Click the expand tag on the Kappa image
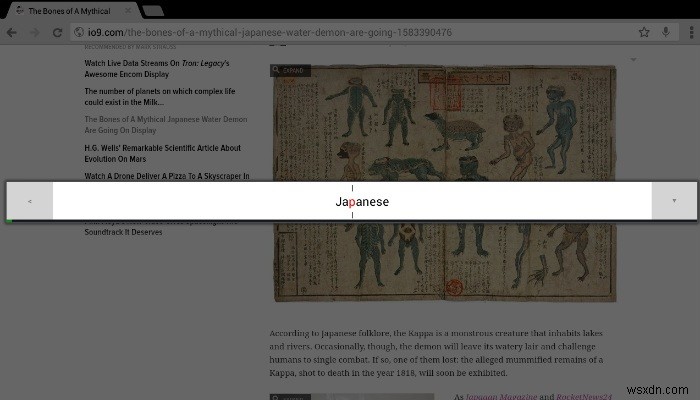Screen dimensions: 700x400 tap(292, 71)
